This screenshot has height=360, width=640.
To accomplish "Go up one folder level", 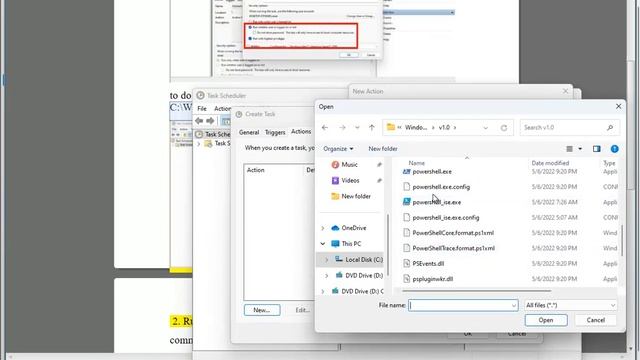I will [x=372, y=128].
